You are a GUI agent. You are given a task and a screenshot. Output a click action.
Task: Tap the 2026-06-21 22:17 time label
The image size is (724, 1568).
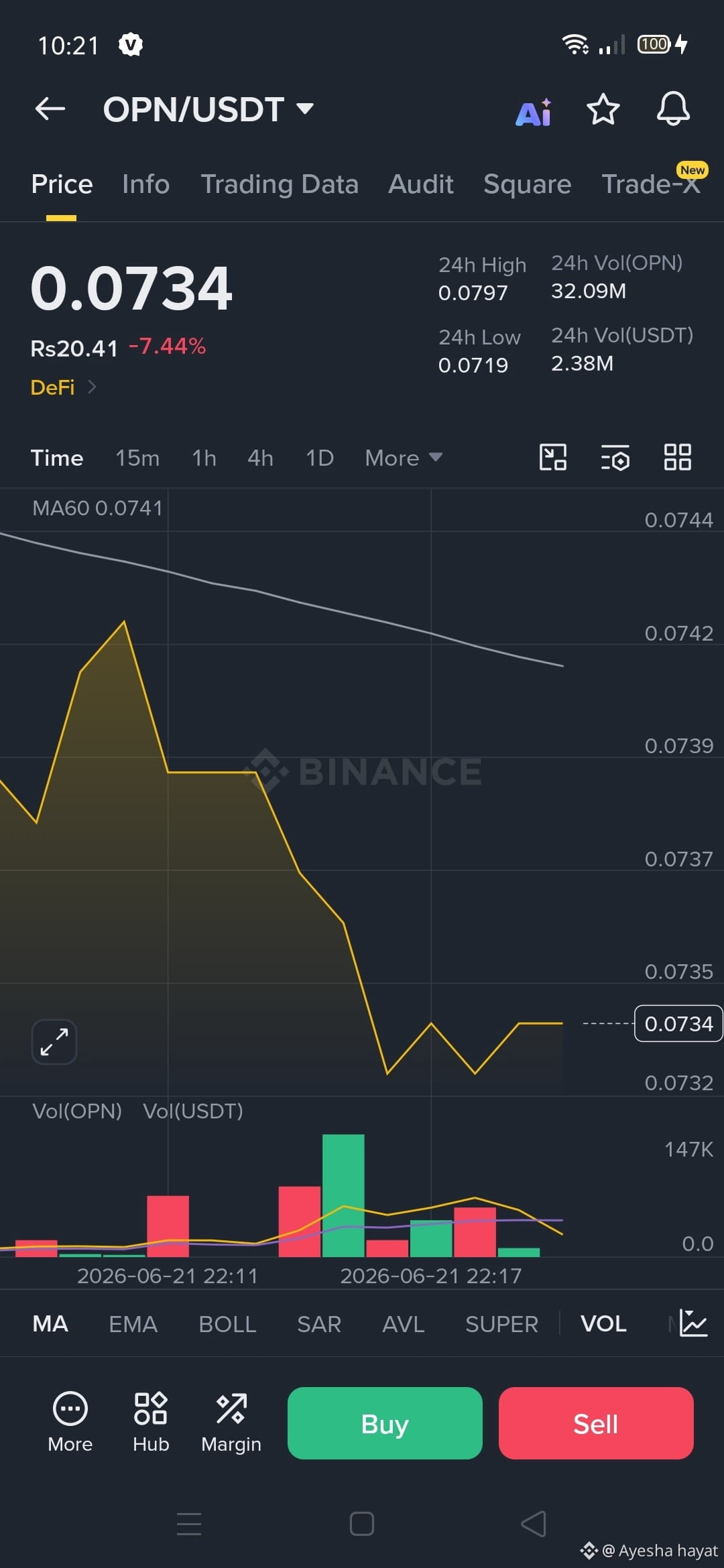click(x=431, y=1276)
